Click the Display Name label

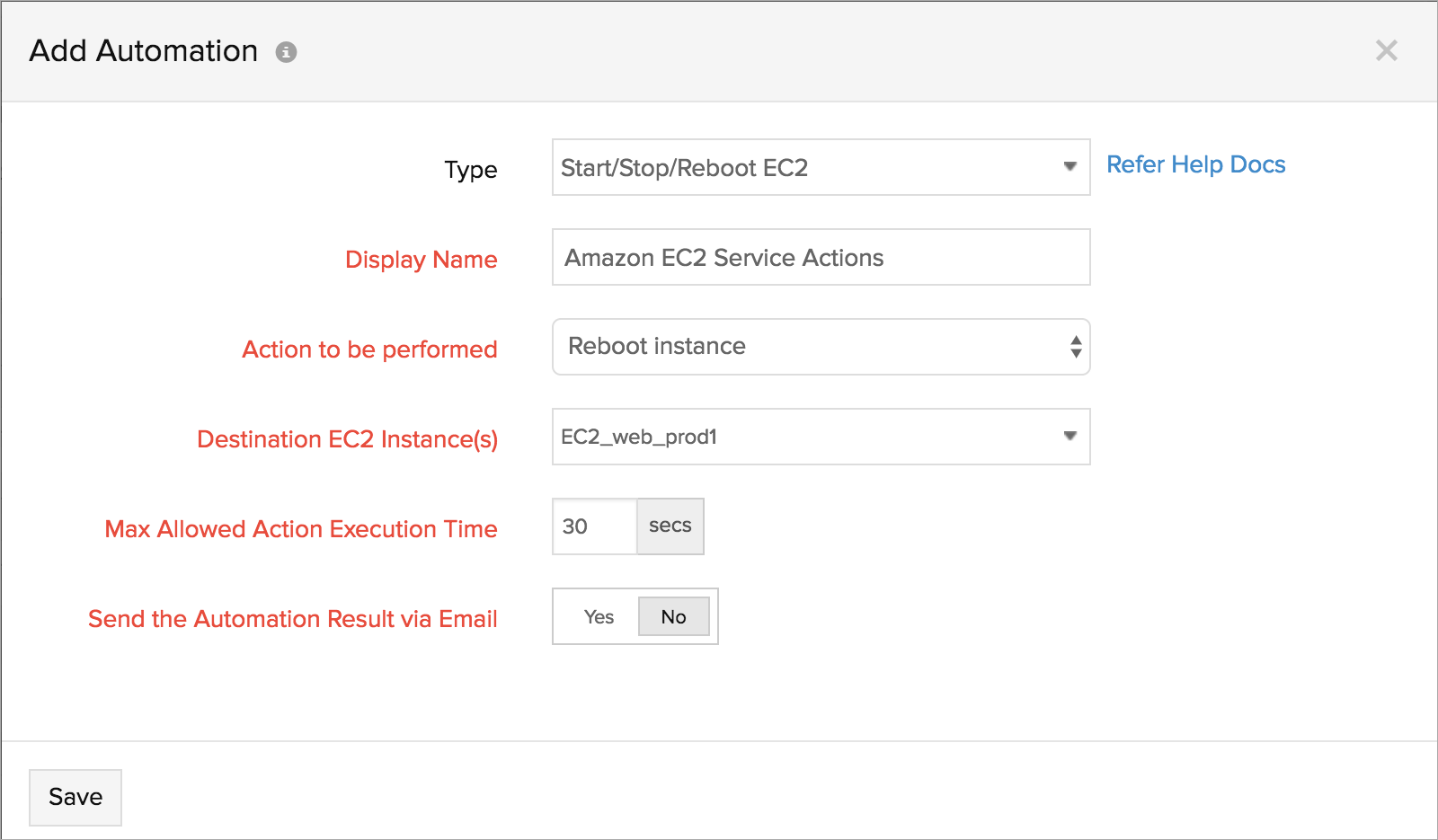click(x=421, y=260)
